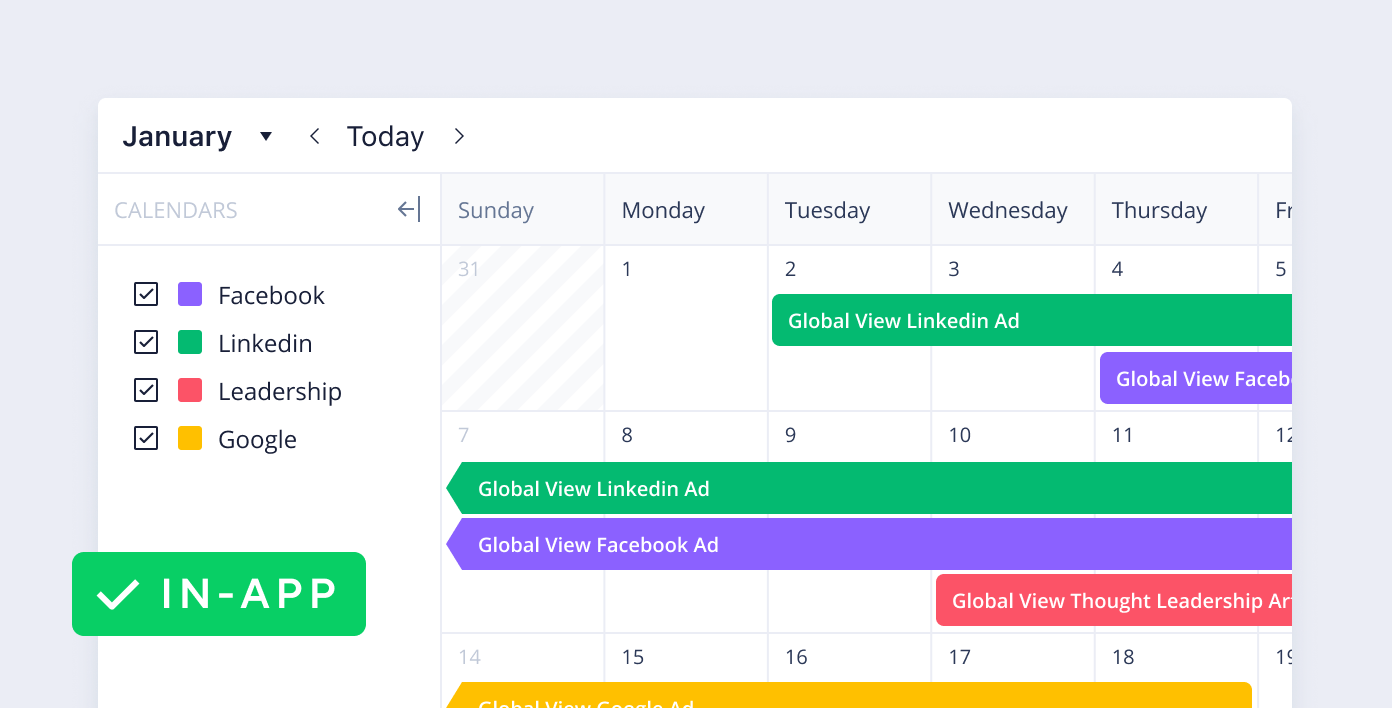The image size is (1392, 708).
Task: Collapse the Calendars sidebar panel
Action: coord(409,209)
